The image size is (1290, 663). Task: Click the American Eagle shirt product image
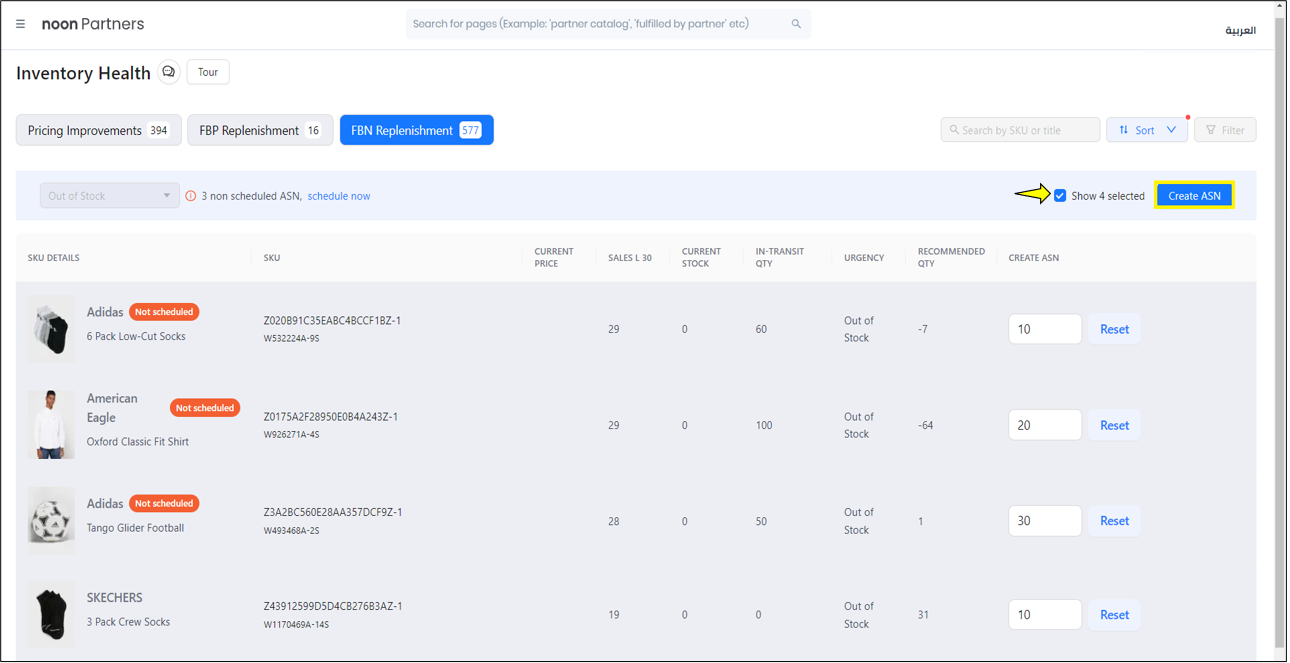[51, 425]
